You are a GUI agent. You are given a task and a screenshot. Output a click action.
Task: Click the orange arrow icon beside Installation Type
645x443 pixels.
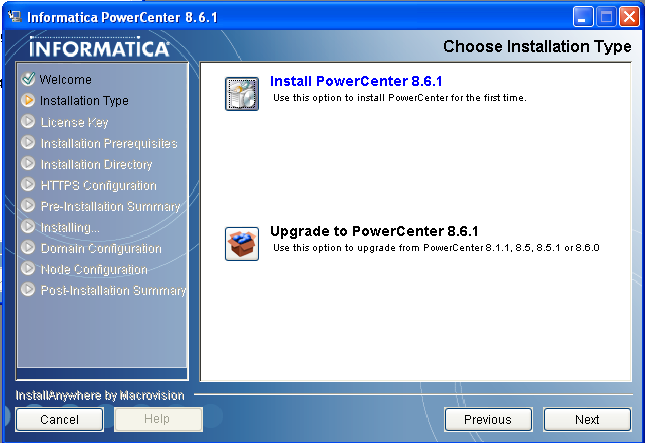[28, 100]
